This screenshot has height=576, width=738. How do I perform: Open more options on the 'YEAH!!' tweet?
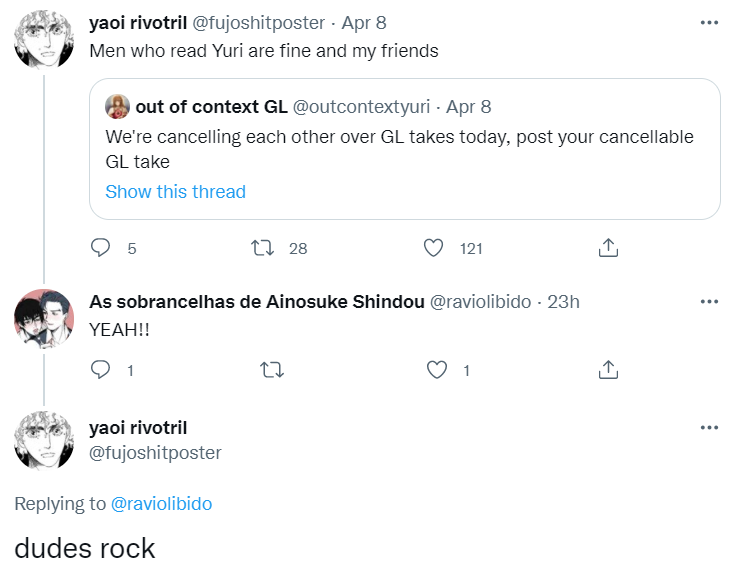(x=709, y=301)
